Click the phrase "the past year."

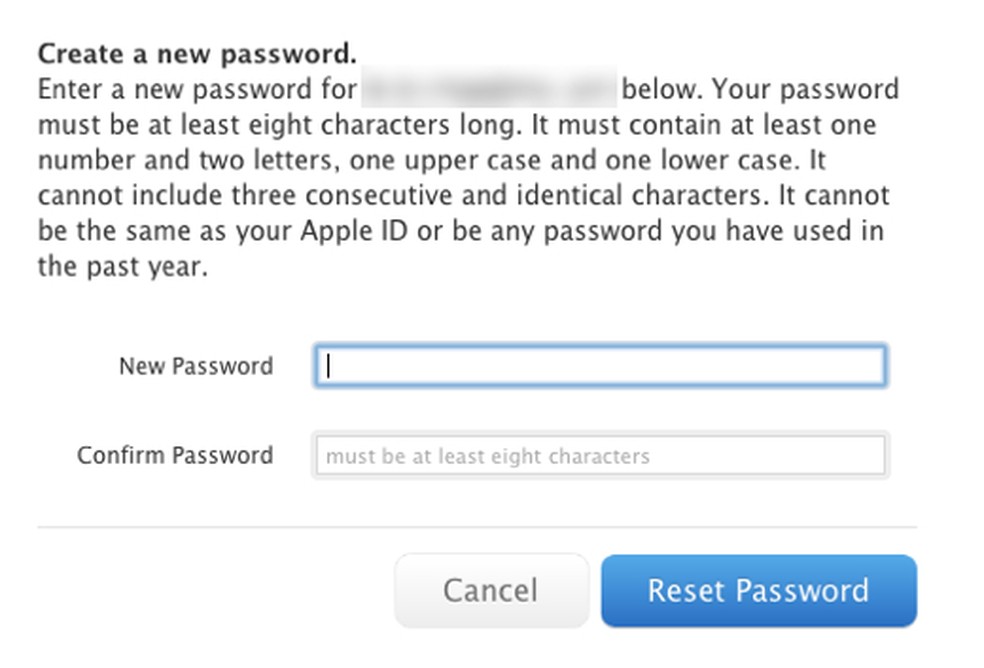pyautogui.click(x=122, y=268)
